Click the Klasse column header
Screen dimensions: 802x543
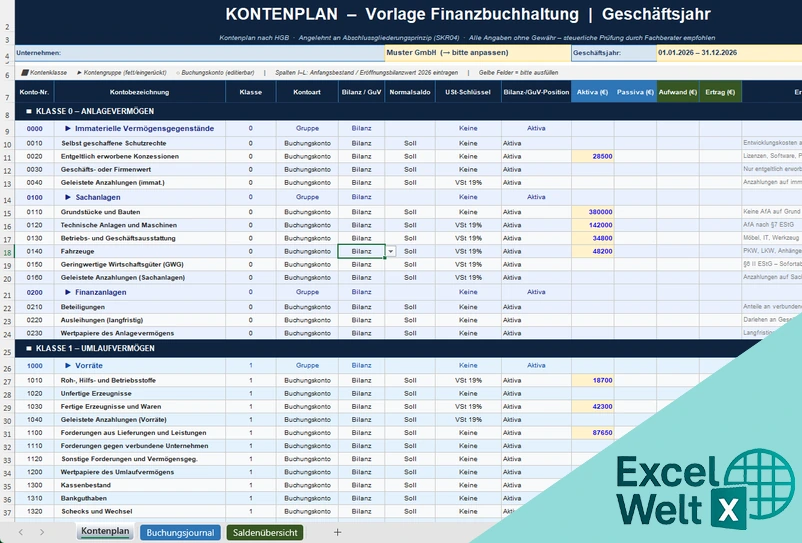point(251,92)
